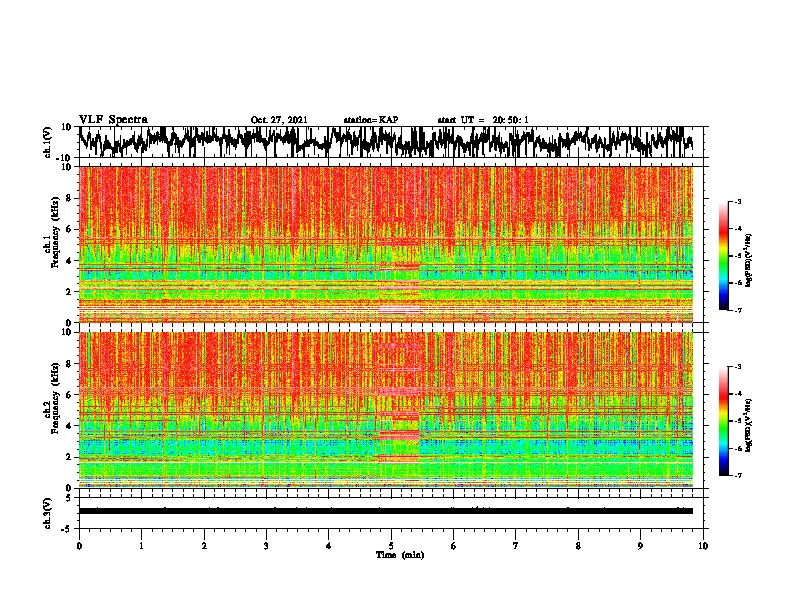Click time axis tick label '9'
The width and height of the screenshot is (792, 612).
[x=640, y=546]
